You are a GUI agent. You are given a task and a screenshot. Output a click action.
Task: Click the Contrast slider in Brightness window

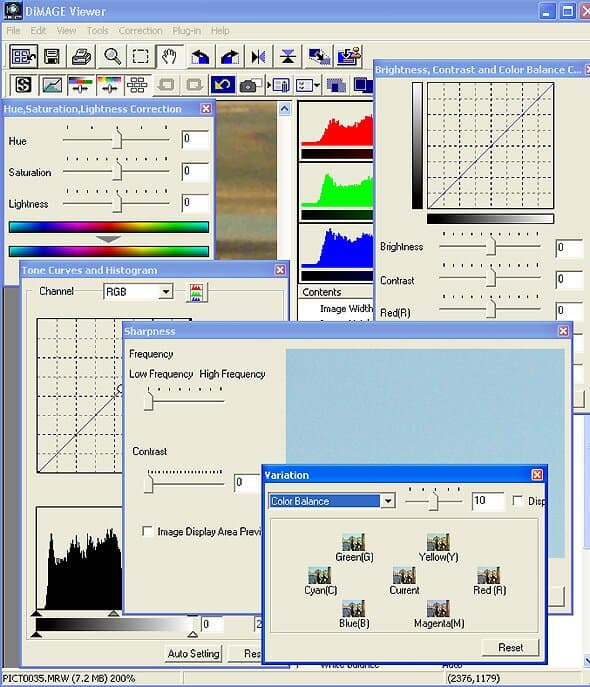491,277
